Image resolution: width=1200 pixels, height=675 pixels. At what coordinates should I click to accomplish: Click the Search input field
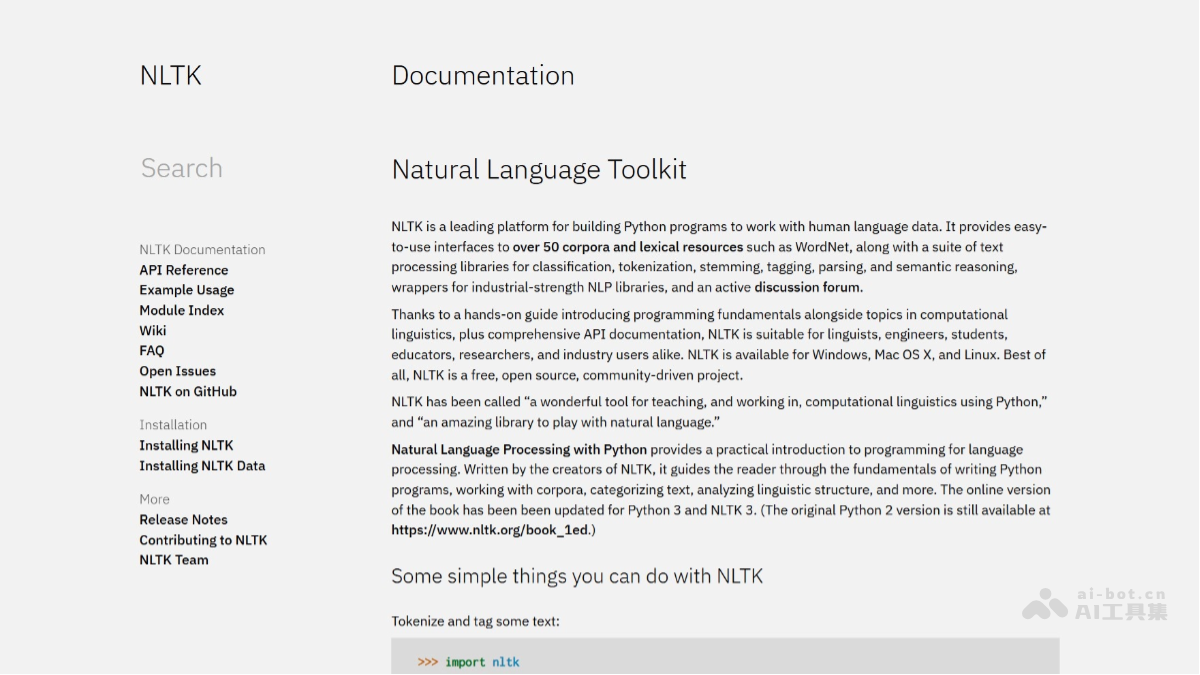[182, 168]
